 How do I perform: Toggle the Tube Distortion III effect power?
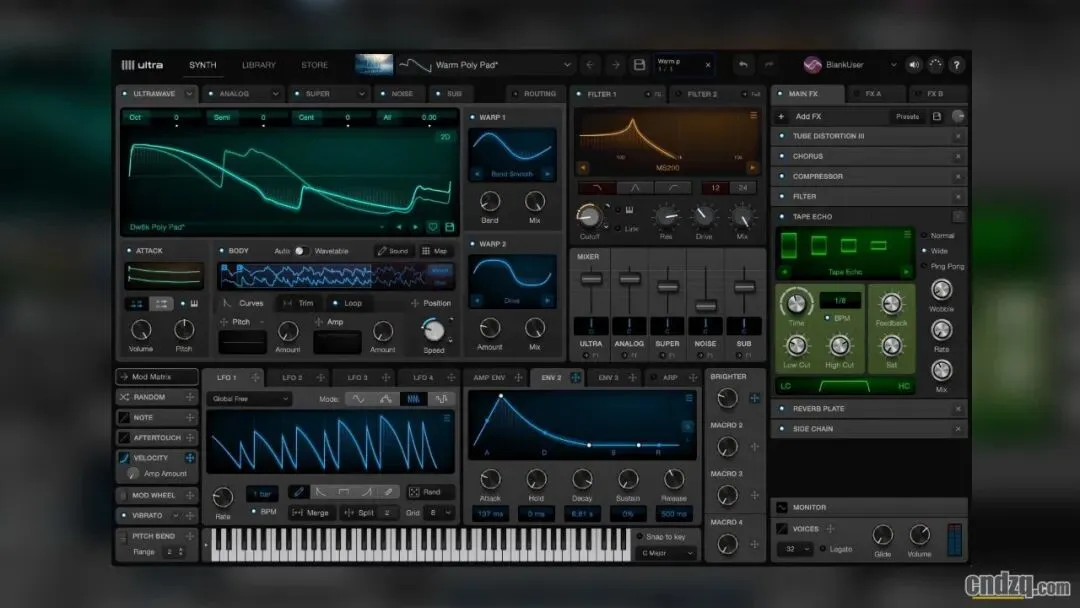tap(782, 136)
